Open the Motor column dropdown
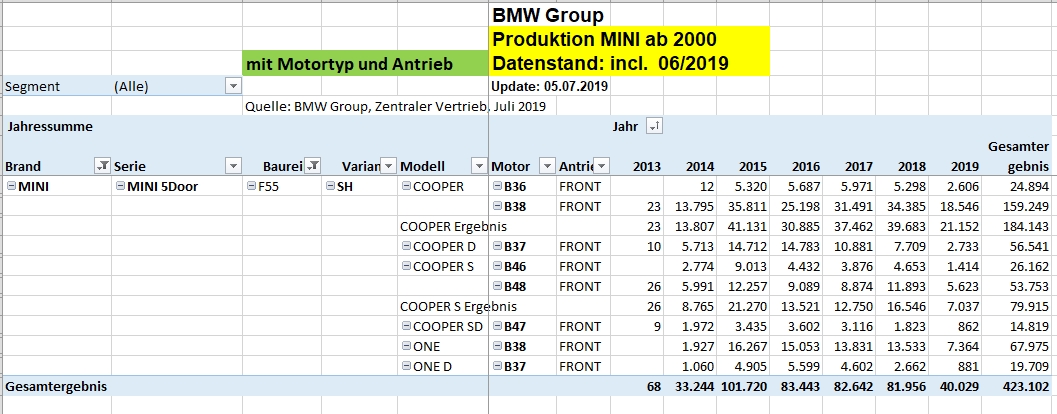The height and width of the screenshot is (414, 1057). pos(547,166)
